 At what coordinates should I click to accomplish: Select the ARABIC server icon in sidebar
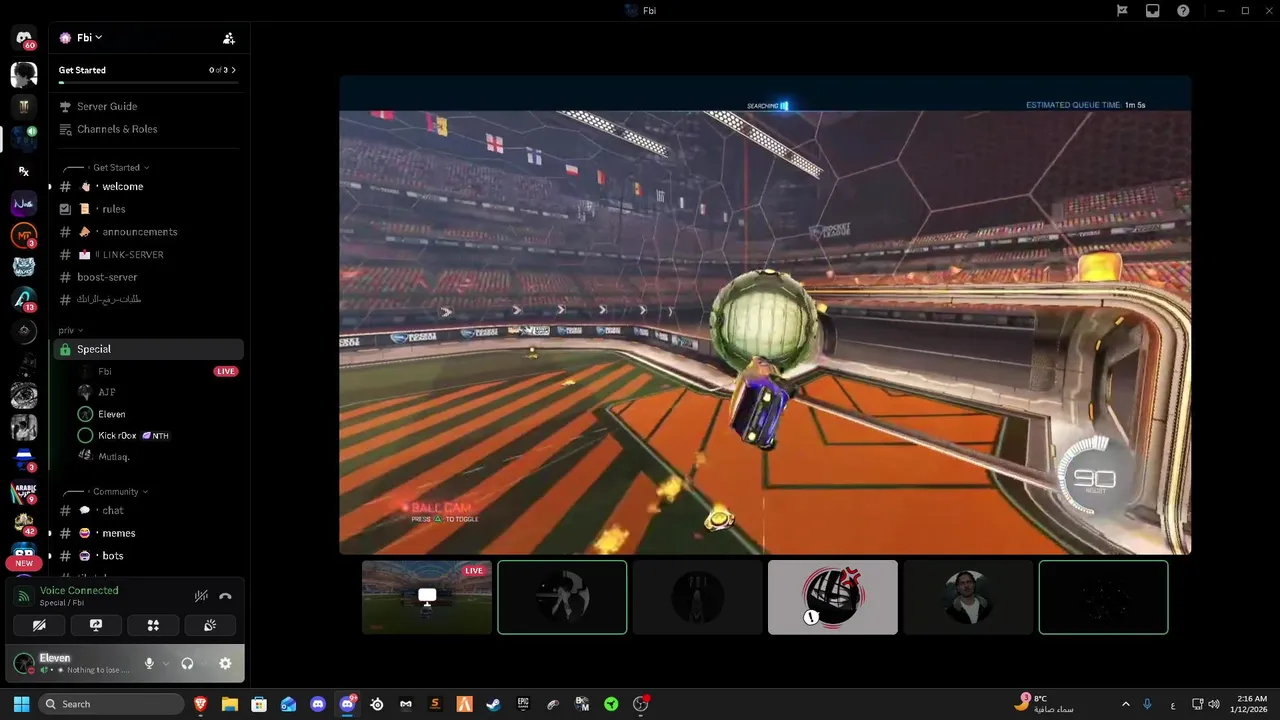click(24, 491)
